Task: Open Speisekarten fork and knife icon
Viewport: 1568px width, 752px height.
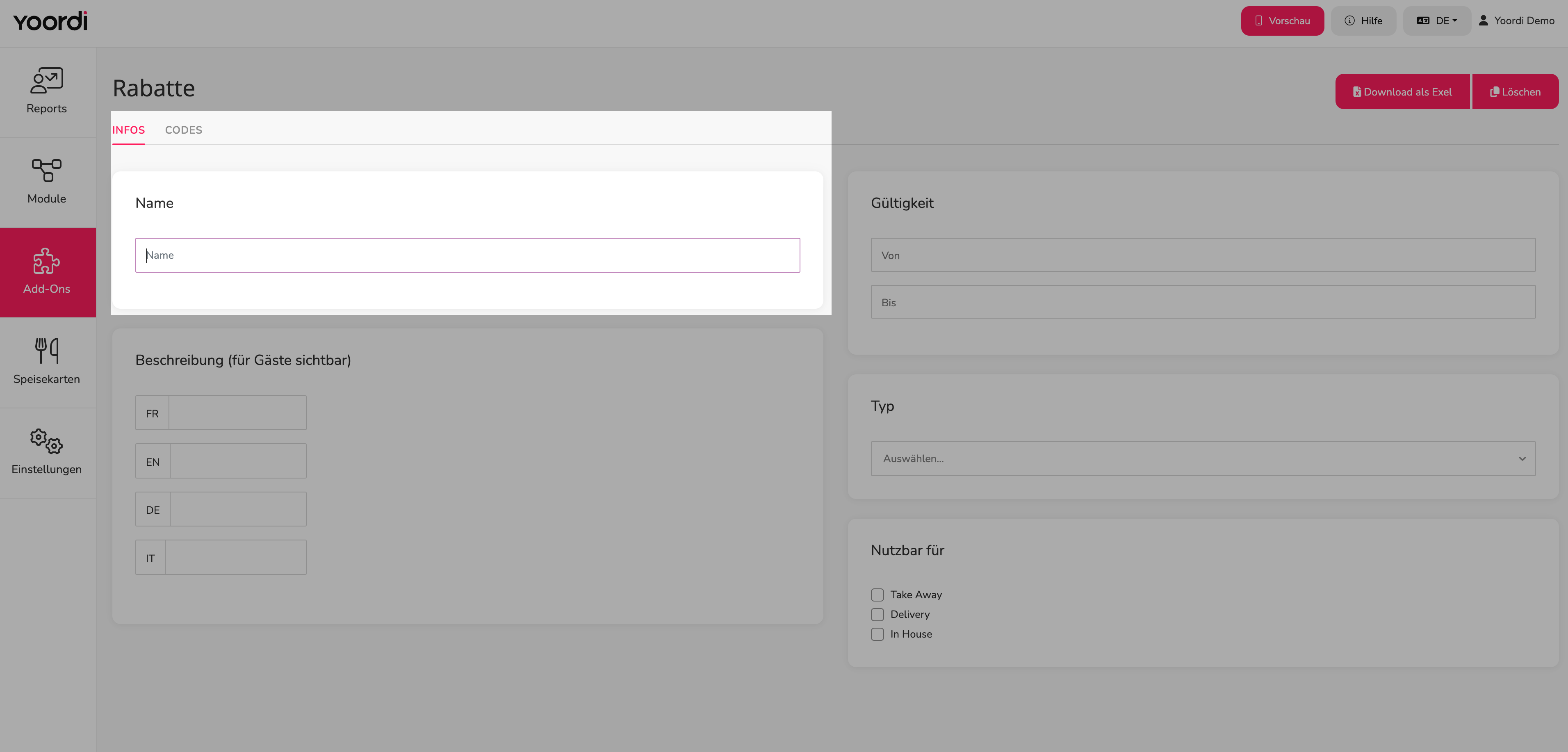Action: click(x=47, y=351)
